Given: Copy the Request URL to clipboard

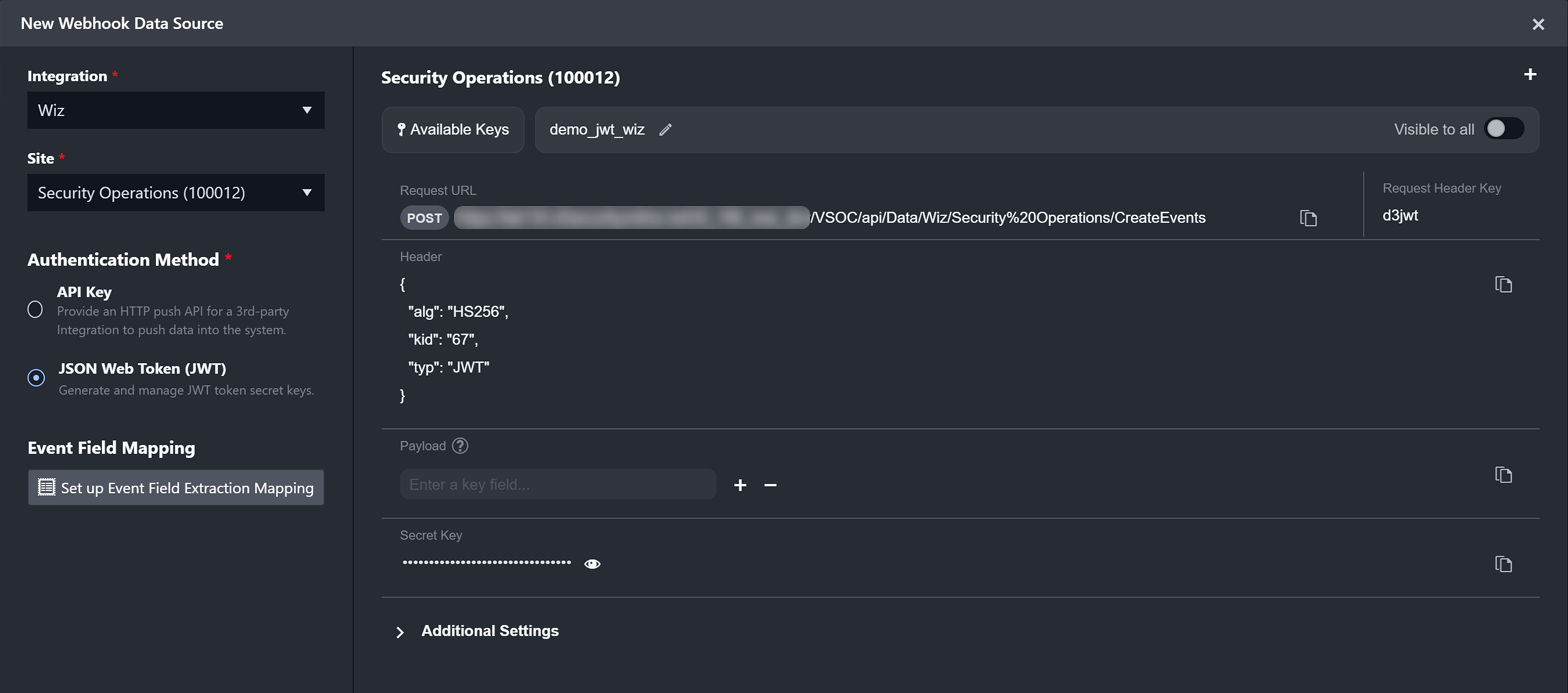Looking at the screenshot, I should point(1308,218).
